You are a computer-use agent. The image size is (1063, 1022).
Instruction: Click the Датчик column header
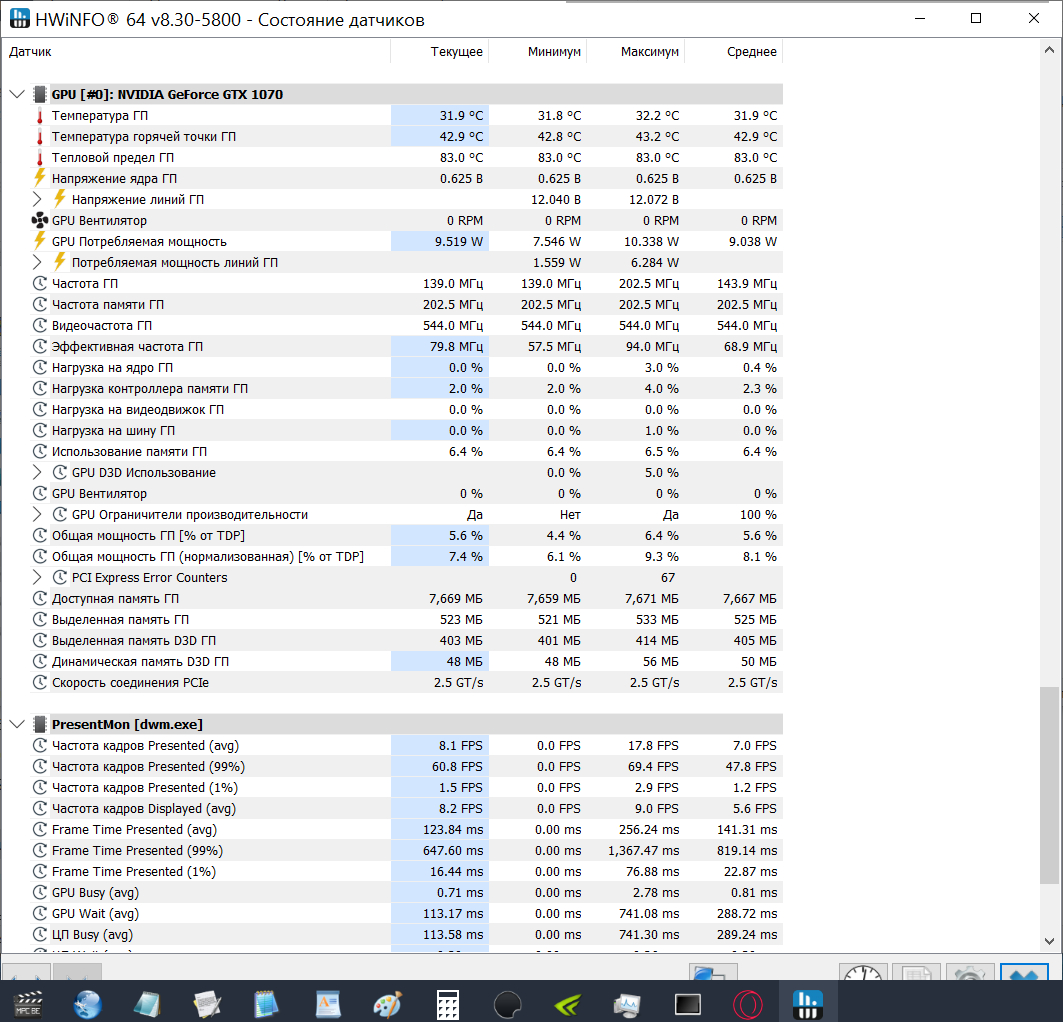(196, 52)
